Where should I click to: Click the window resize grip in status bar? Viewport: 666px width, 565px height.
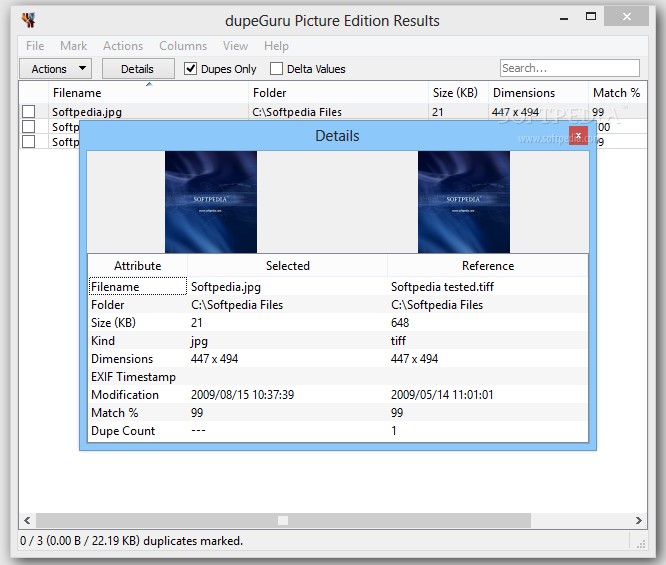pos(641,543)
